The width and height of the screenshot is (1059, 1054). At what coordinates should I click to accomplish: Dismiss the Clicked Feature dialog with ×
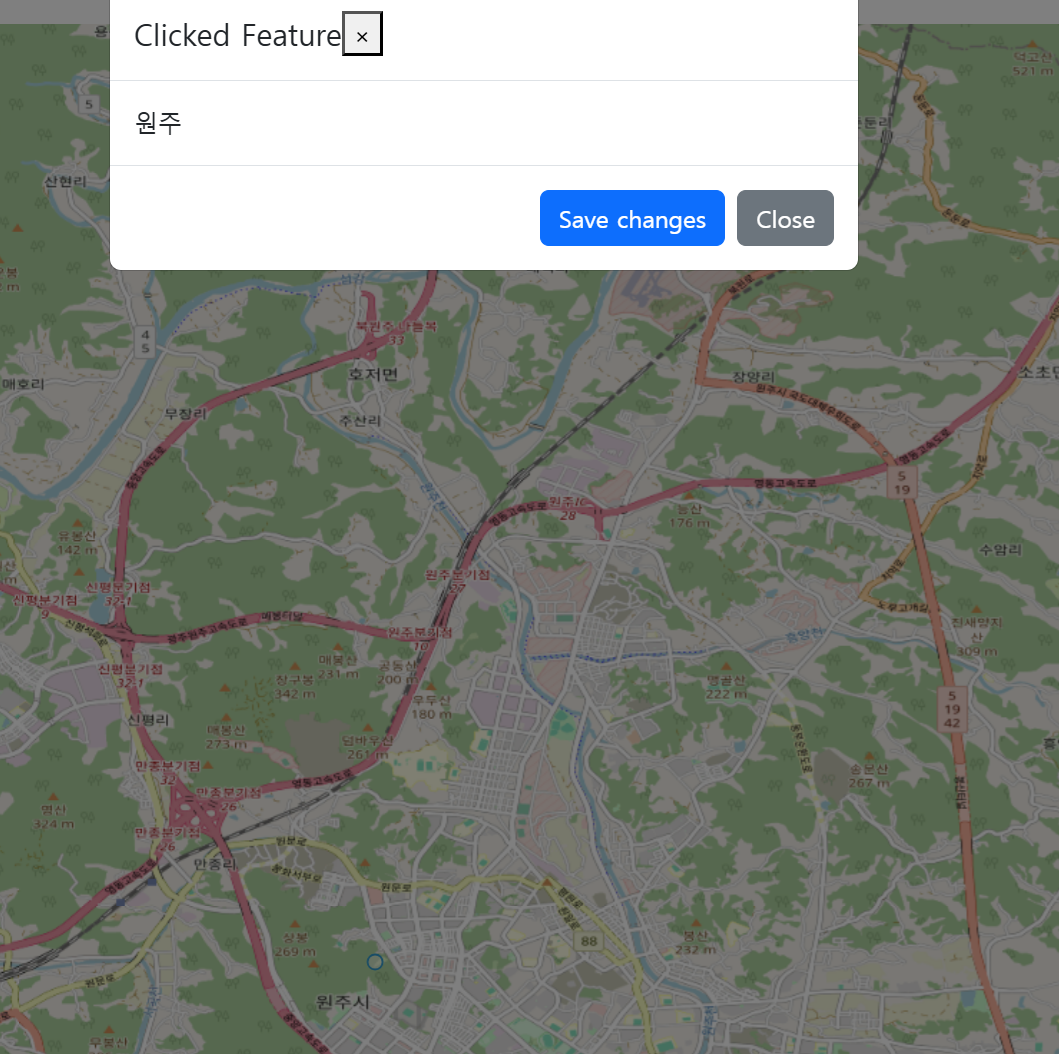click(x=362, y=34)
